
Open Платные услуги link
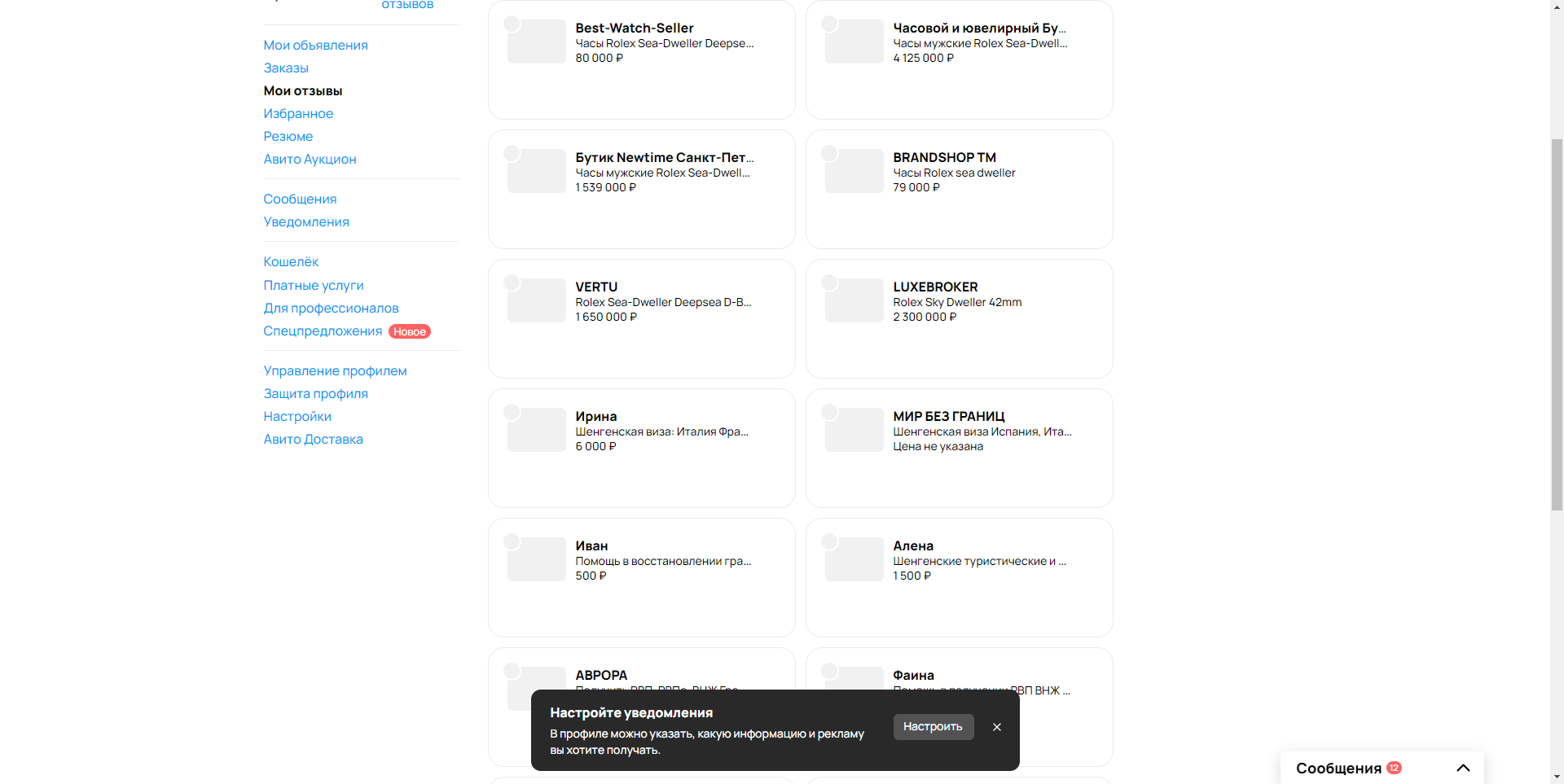[314, 285]
